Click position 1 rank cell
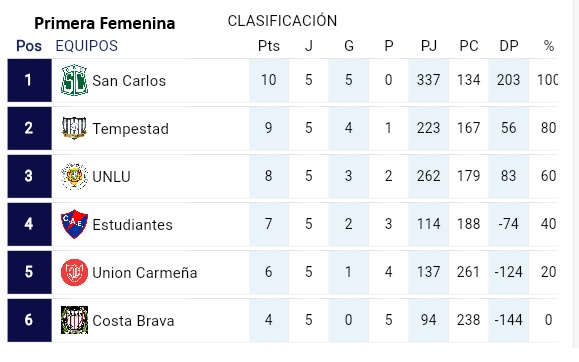The height and width of the screenshot is (362, 579). tap(29, 80)
